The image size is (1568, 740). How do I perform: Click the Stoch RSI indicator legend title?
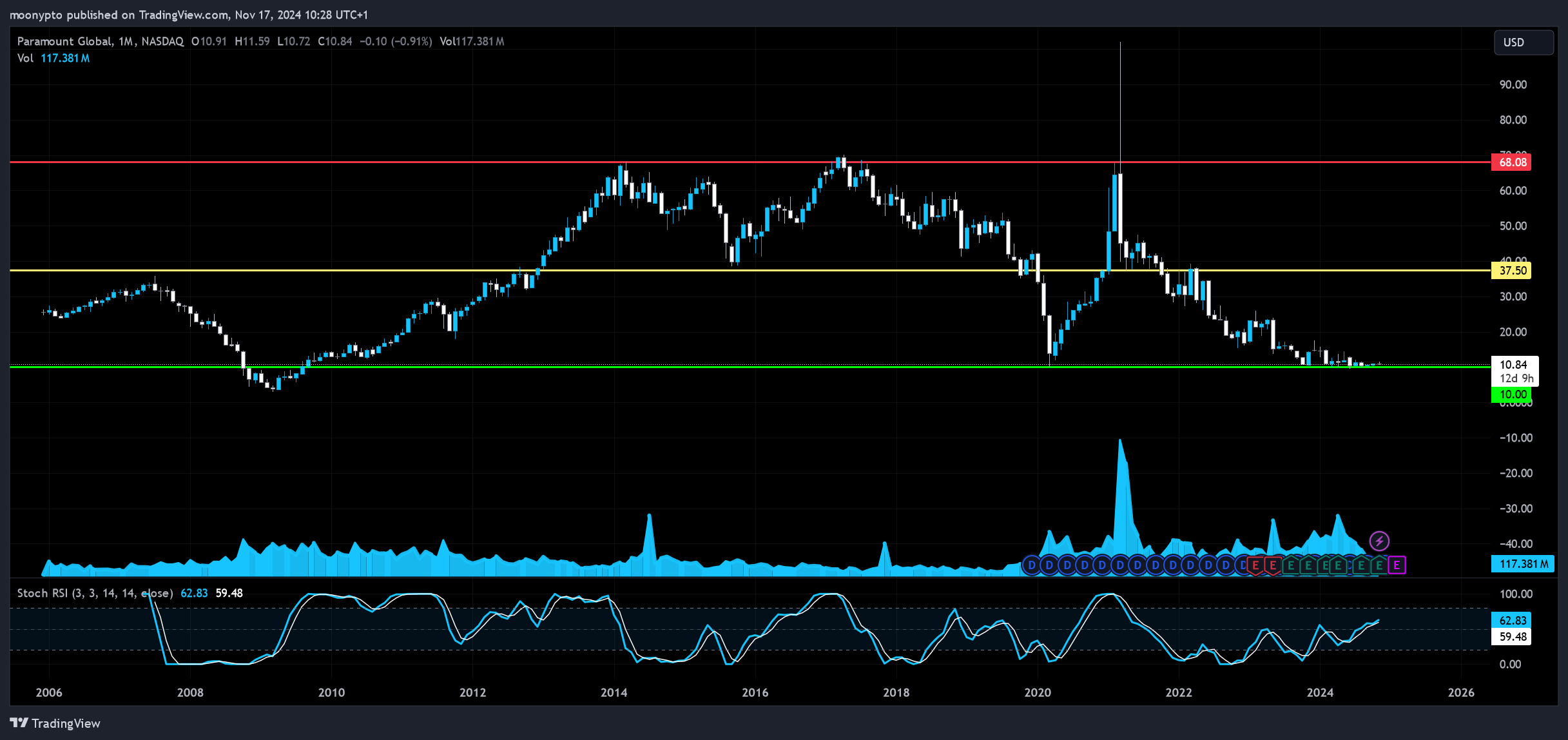click(x=95, y=593)
